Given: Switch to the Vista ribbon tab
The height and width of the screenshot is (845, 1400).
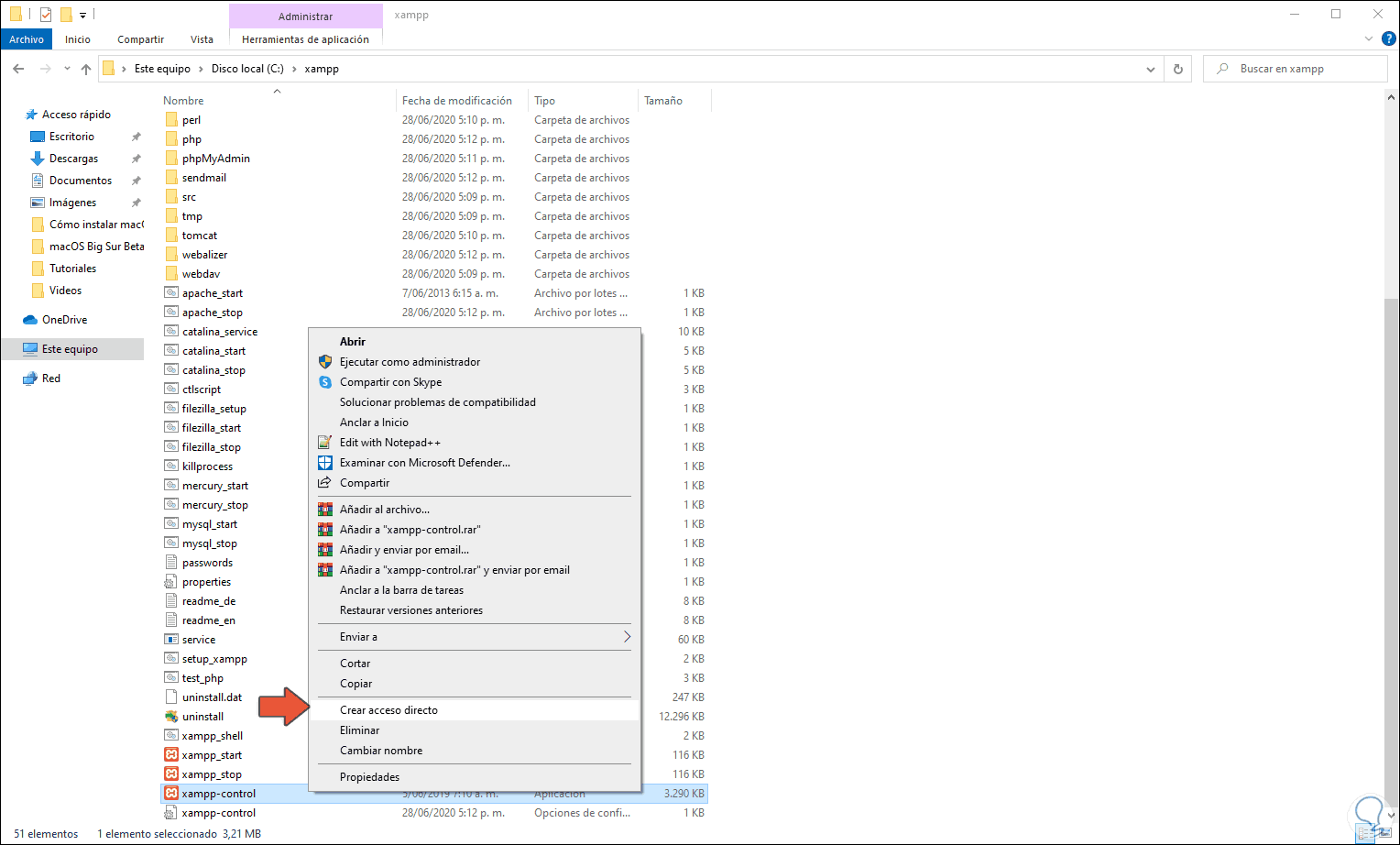Looking at the screenshot, I should coord(202,39).
